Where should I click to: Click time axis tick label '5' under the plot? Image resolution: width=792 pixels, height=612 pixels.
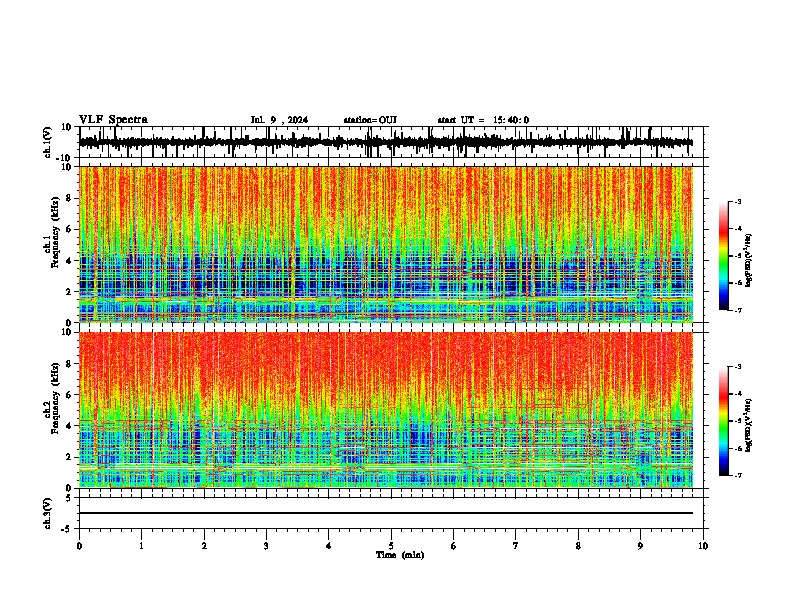(x=391, y=546)
